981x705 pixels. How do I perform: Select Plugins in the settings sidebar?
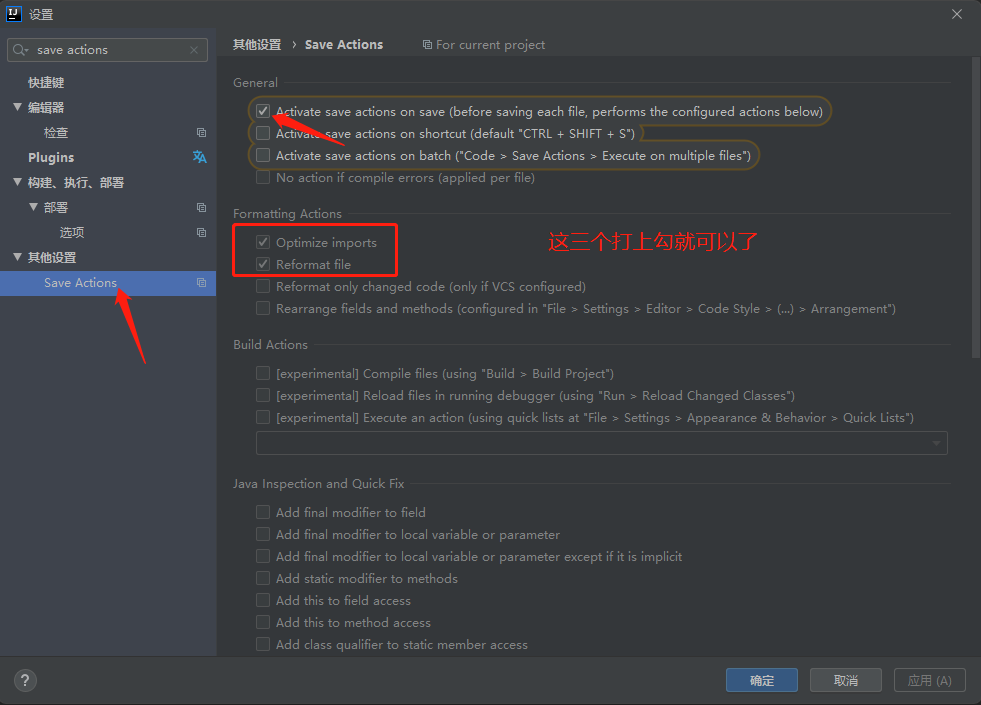click(53, 157)
